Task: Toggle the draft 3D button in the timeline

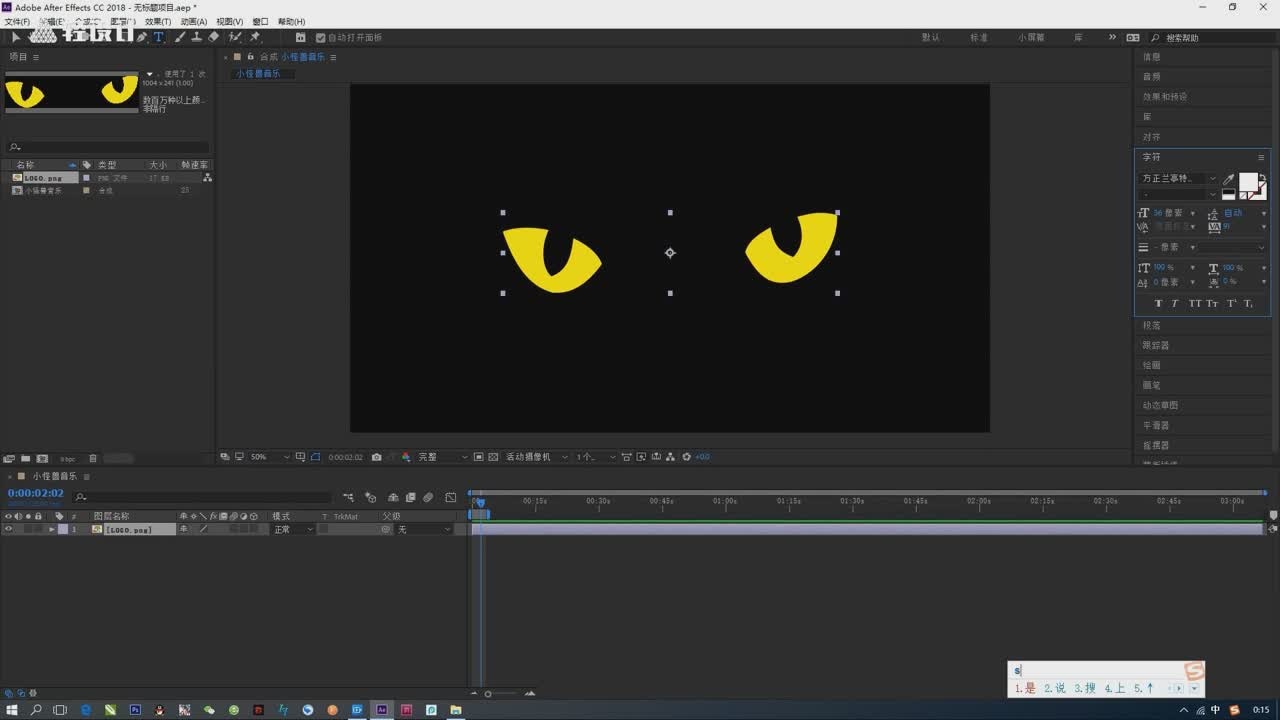Action: (370, 497)
